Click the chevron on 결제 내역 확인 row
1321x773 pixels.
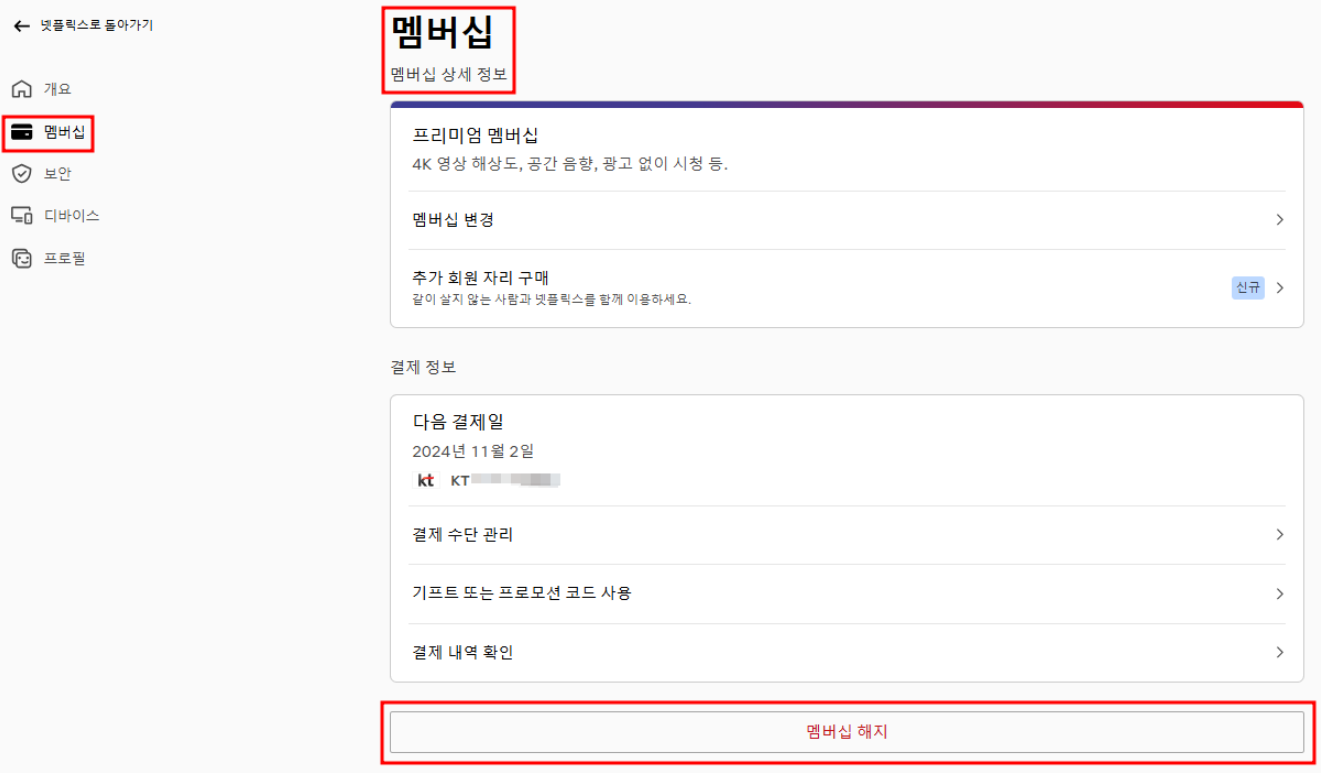pos(1280,653)
